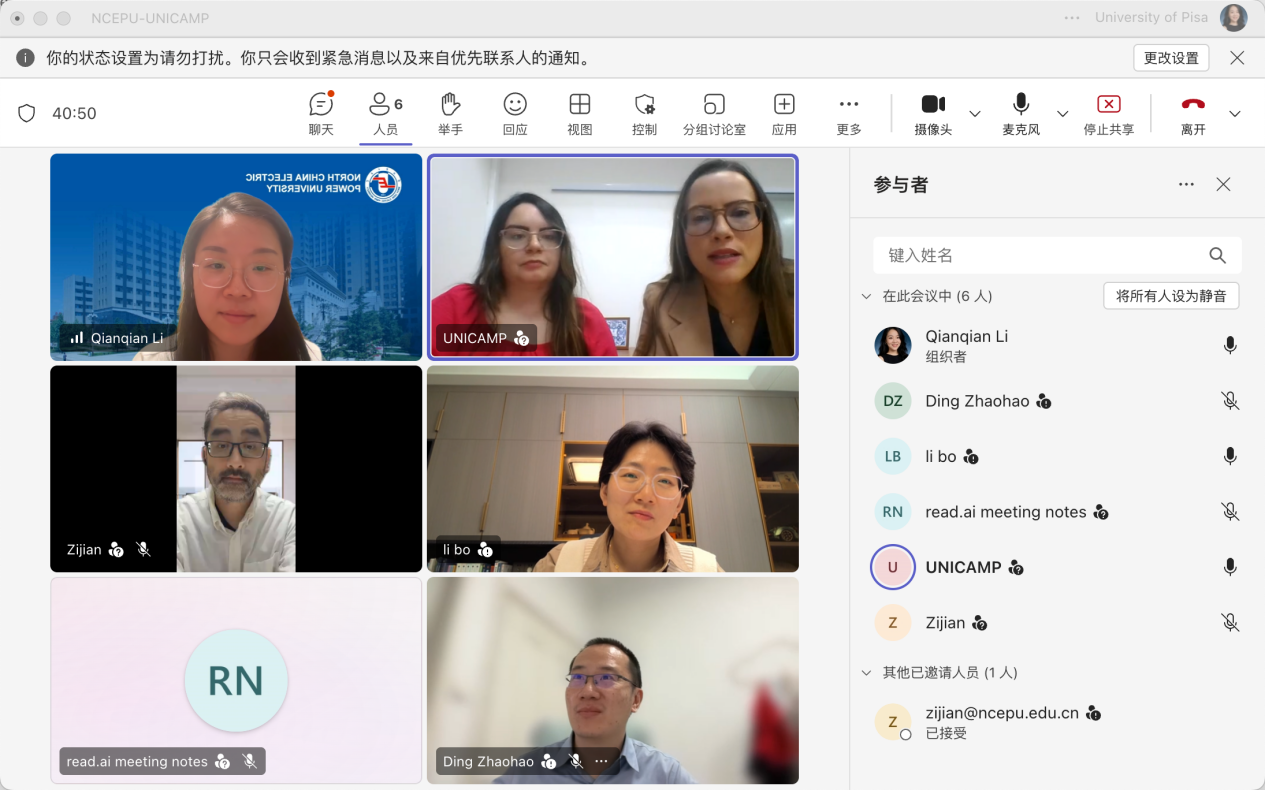Open the apps (应用) icon

coord(784,105)
